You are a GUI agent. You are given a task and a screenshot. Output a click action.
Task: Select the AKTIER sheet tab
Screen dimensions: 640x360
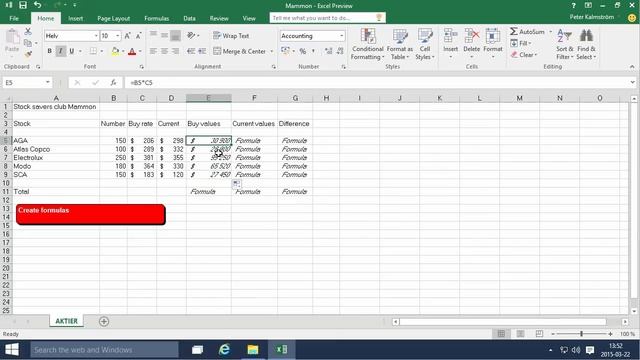[67, 321]
